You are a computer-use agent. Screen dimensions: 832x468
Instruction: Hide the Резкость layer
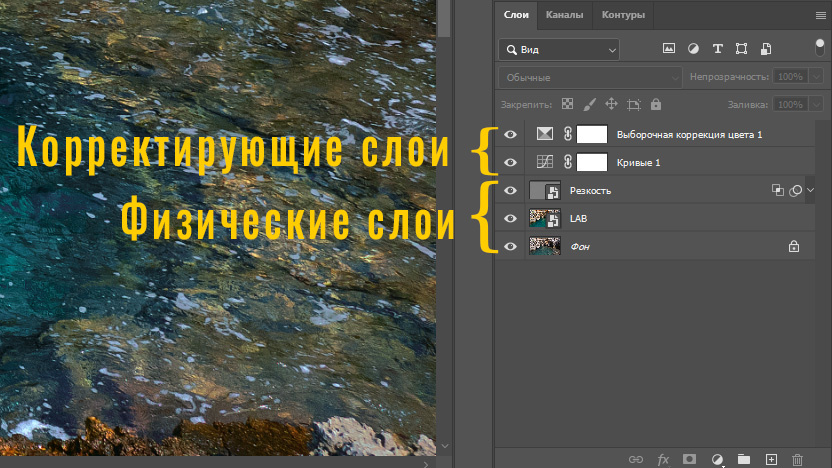[510, 190]
